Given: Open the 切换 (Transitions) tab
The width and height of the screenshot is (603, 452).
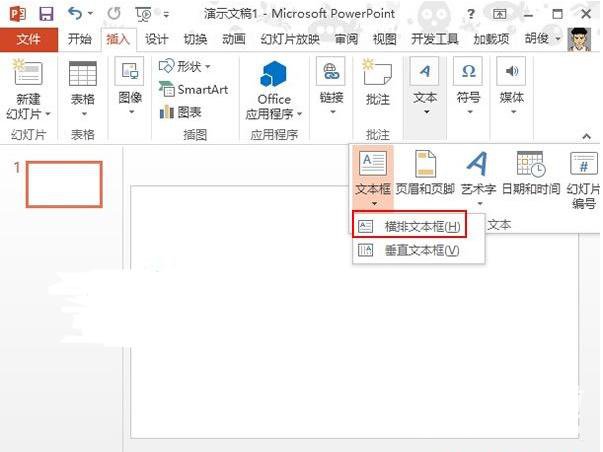Looking at the screenshot, I should 195,39.
